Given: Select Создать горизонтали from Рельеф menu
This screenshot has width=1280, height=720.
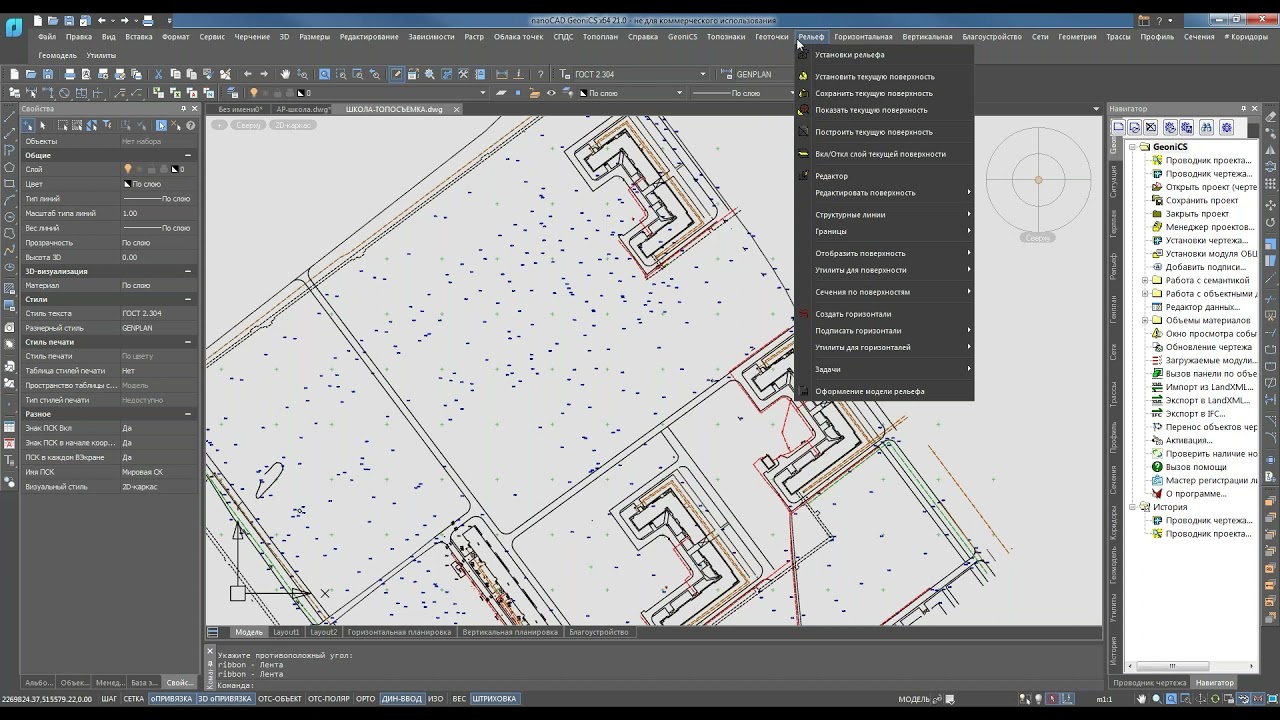Looking at the screenshot, I should 853,314.
